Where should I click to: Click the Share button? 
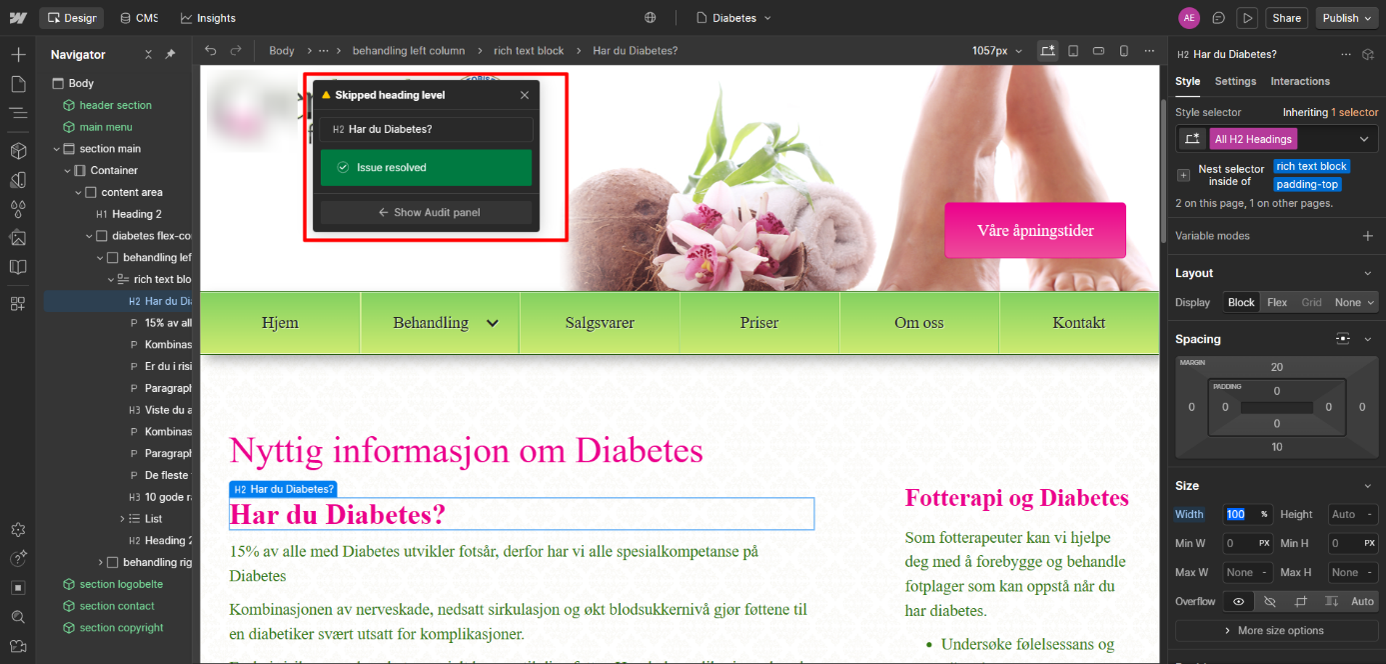(x=1286, y=18)
